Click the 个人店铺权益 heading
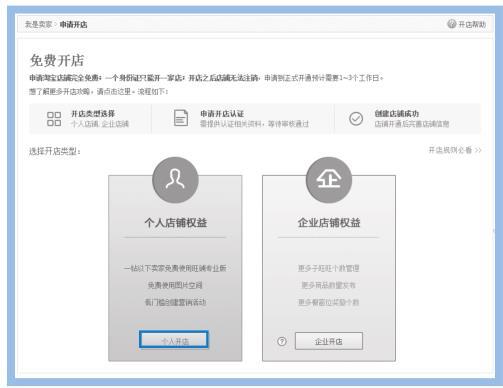This screenshot has height=388, width=503. pos(175,222)
